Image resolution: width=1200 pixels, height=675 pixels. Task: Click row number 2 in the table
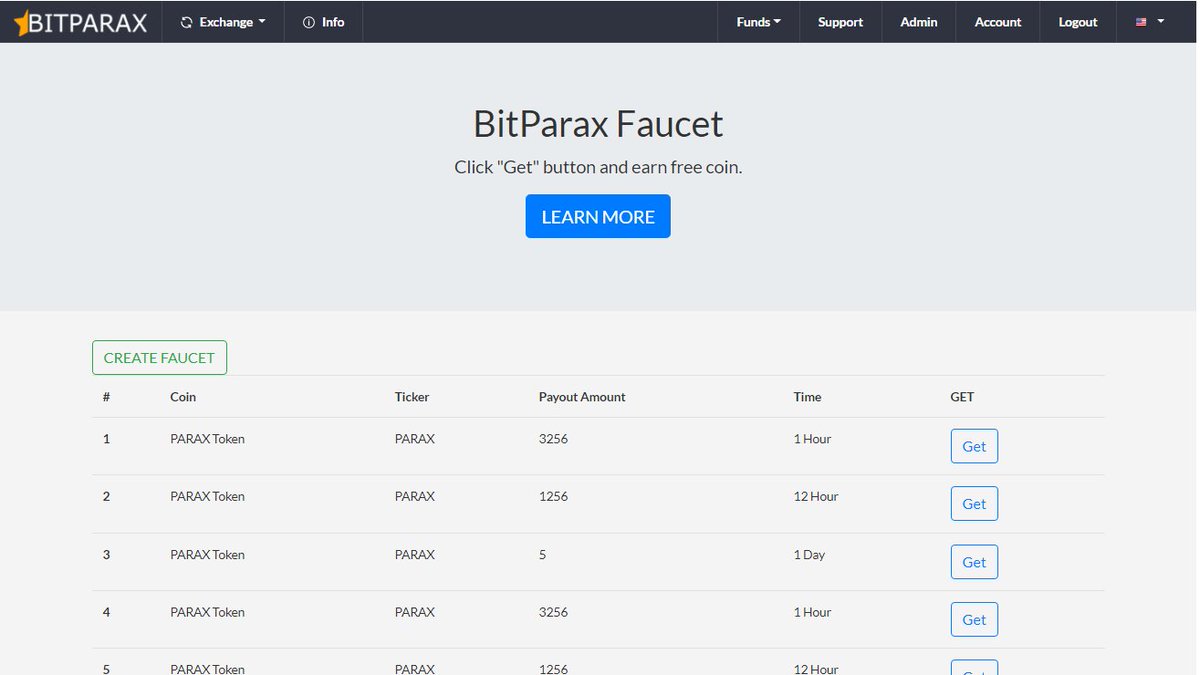[x=106, y=497]
